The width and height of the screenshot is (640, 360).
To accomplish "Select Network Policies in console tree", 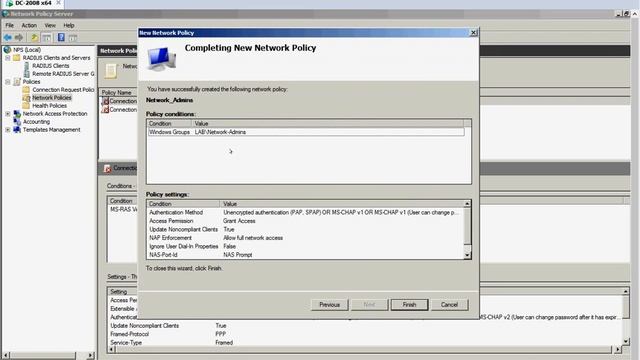I will pyautogui.click(x=52, y=98).
